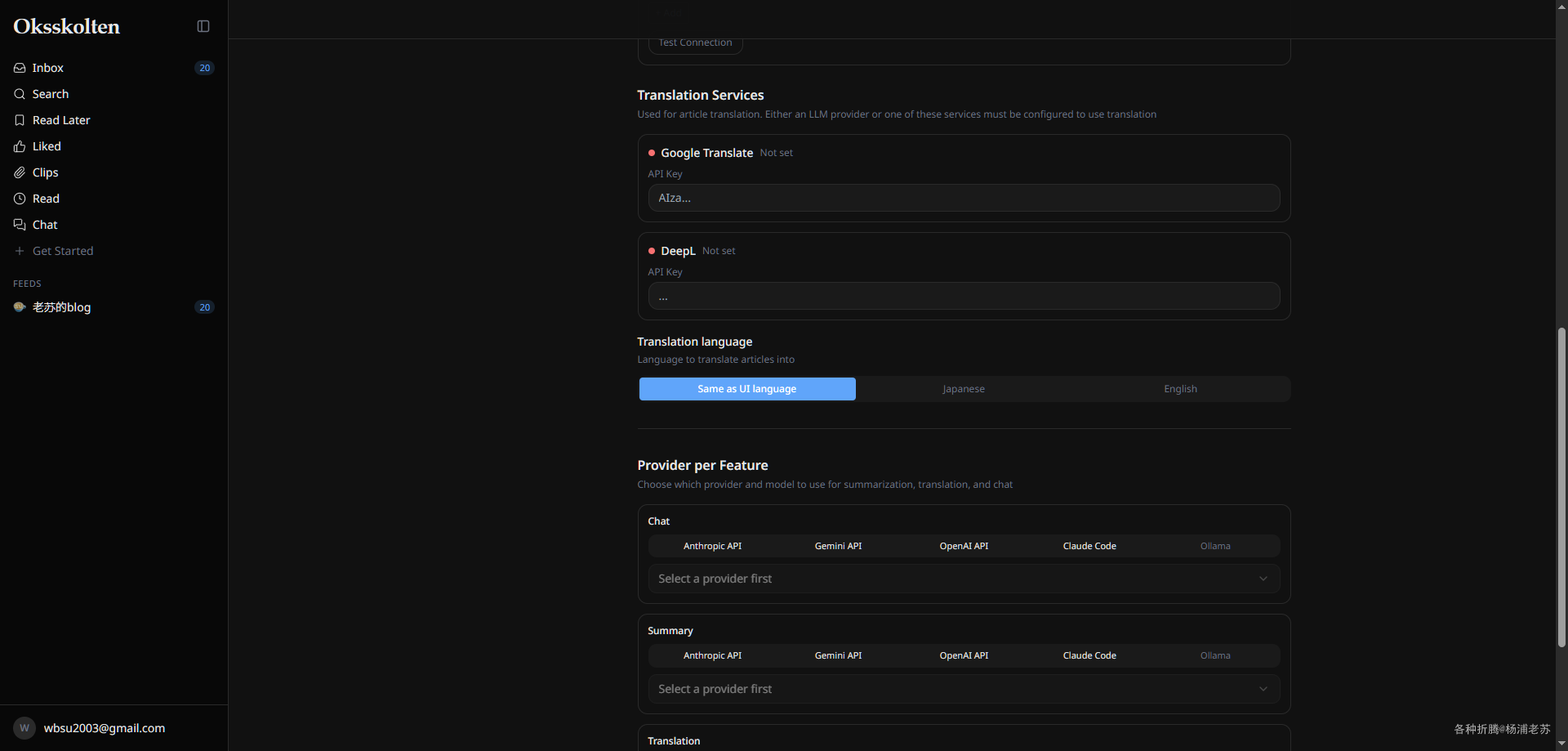Go to Liked label
Image resolution: width=1568 pixels, height=751 pixels.
pyautogui.click(x=47, y=146)
